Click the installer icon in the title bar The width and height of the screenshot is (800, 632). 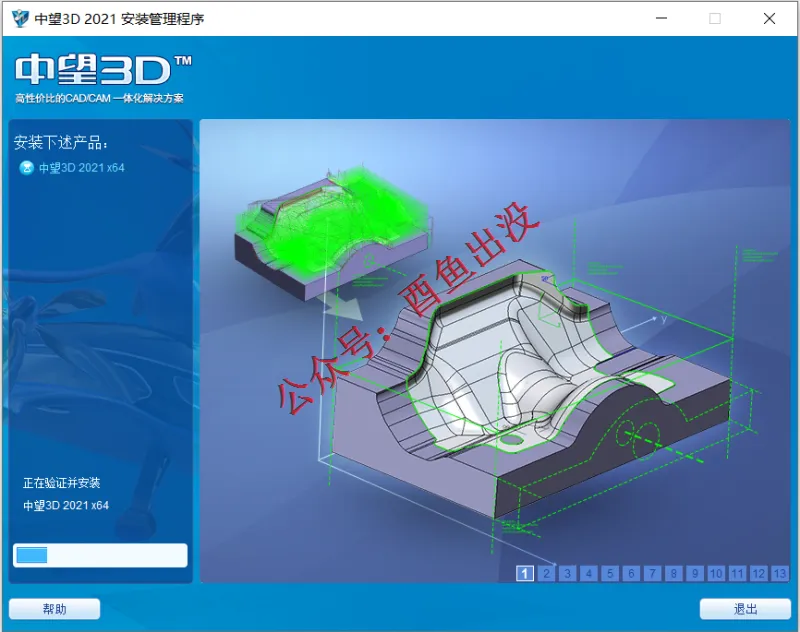(20, 19)
